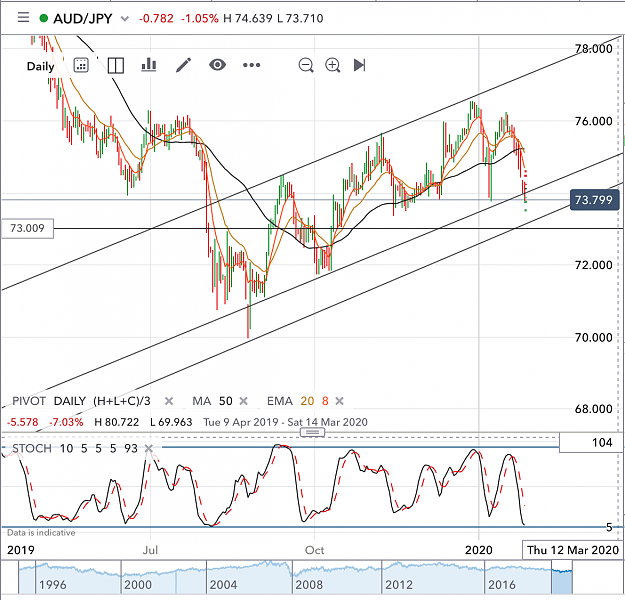Jump to the latest bar

[359, 65]
